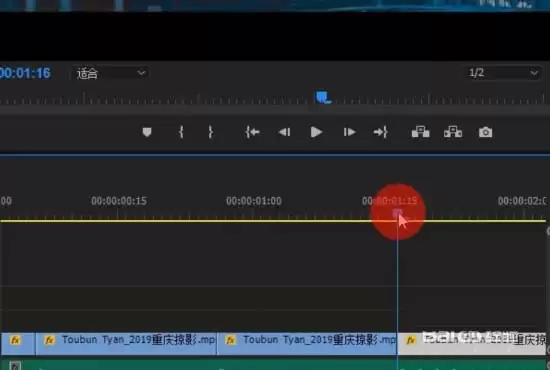The width and height of the screenshot is (550, 370).
Task: Go to In point button
Action: [252, 132]
